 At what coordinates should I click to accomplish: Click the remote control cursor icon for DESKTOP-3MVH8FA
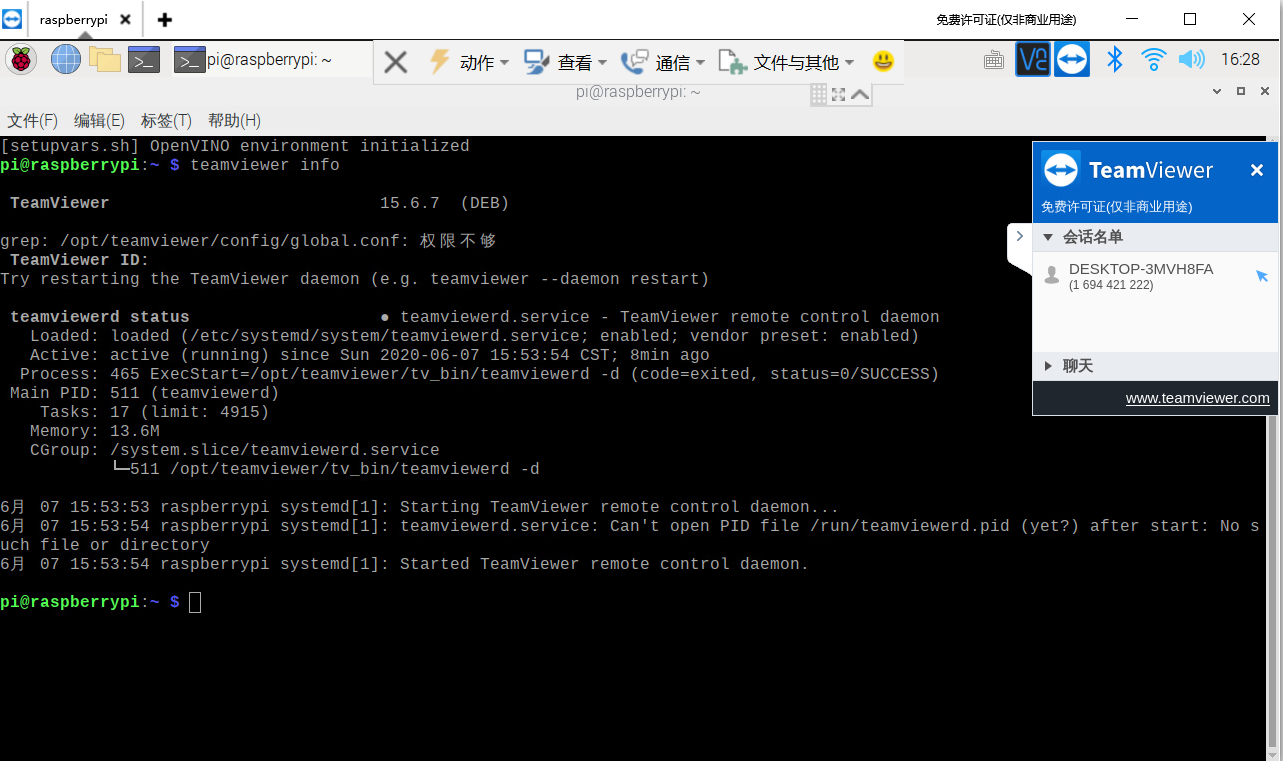coord(1262,275)
